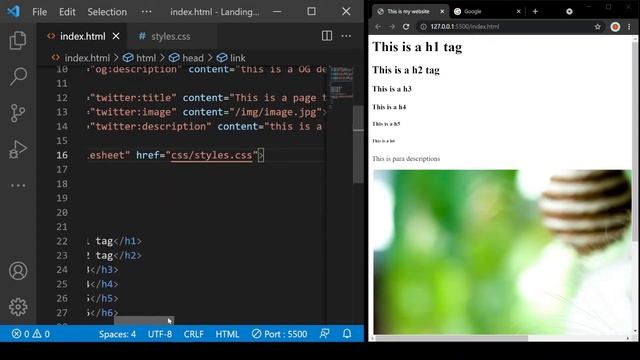Click the 'This is a h4' heading
The width and height of the screenshot is (640, 360).
click(389, 107)
